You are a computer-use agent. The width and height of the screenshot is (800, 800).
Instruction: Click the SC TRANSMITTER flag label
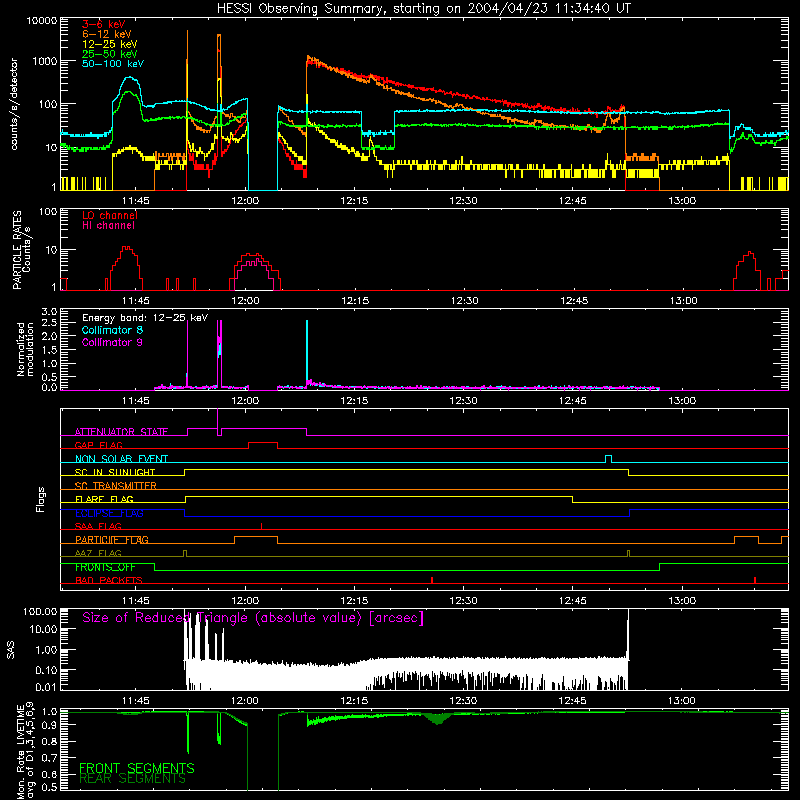[116, 485]
